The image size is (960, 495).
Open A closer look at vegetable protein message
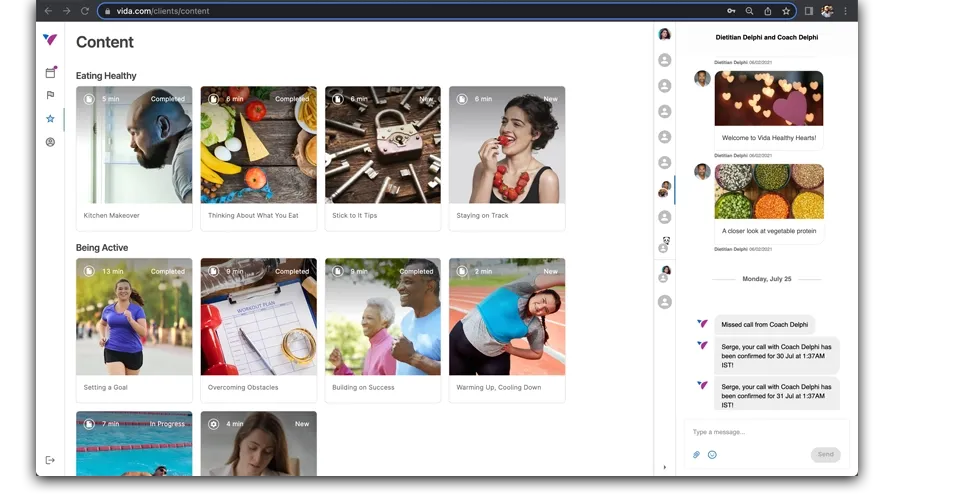point(769,203)
